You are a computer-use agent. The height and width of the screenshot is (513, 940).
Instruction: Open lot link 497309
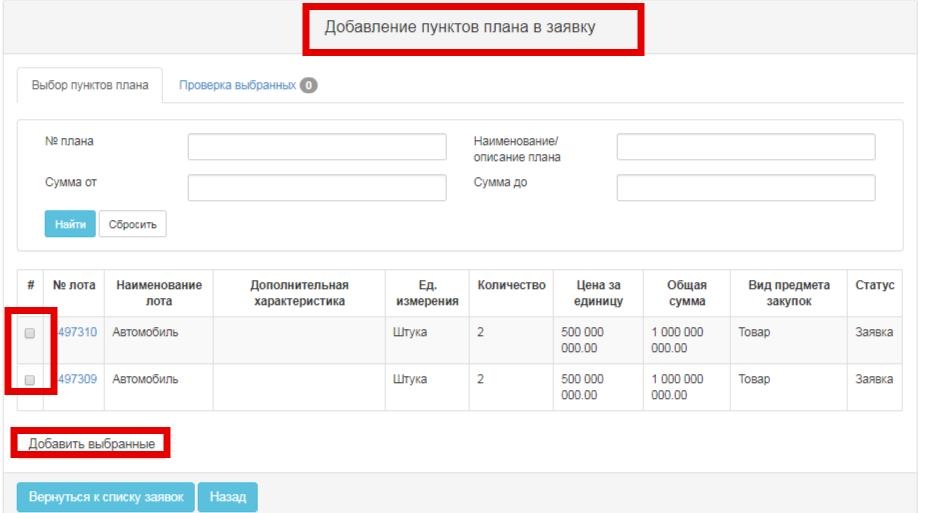[77, 379]
